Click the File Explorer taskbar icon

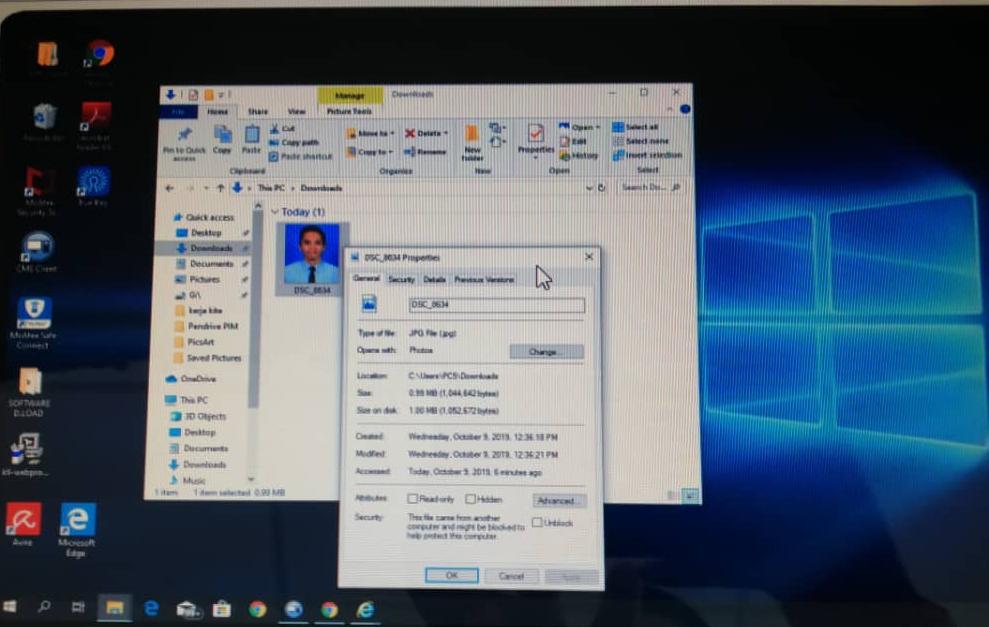click(115, 607)
